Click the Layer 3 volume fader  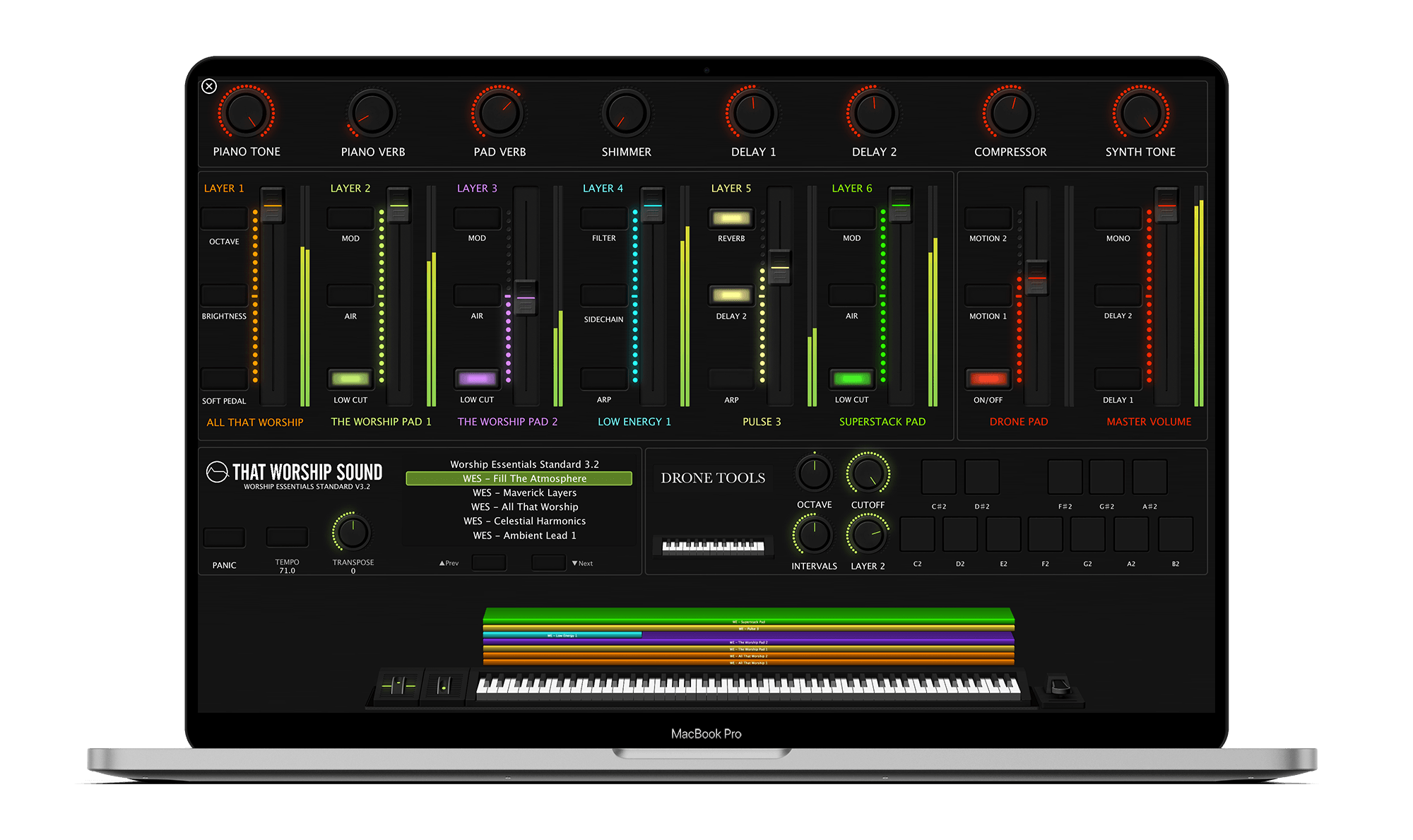[526, 298]
